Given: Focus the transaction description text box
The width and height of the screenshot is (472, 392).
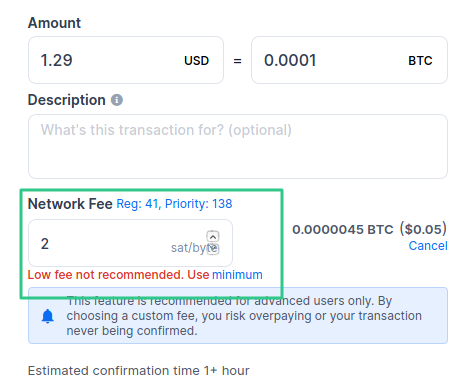Looking at the screenshot, I should point(238,146).
